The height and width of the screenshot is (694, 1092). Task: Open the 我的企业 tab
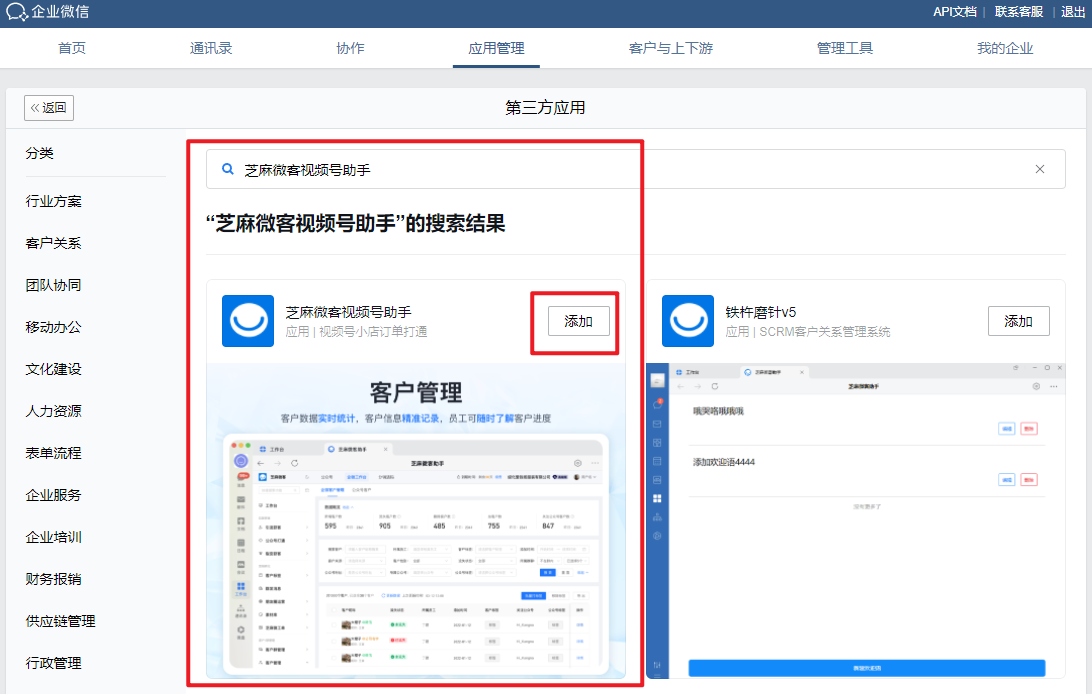pyautogui.click(x=1005, y=48)
